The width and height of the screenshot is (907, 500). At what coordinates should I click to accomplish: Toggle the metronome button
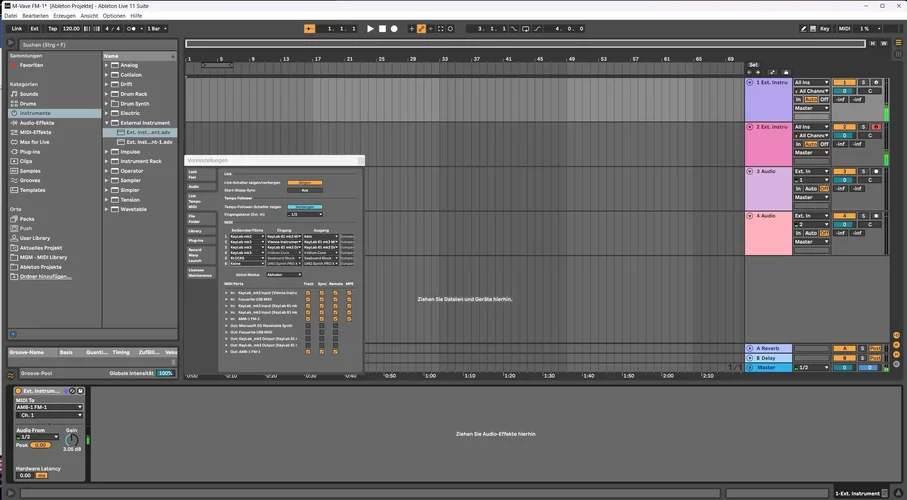coord(132,28)
